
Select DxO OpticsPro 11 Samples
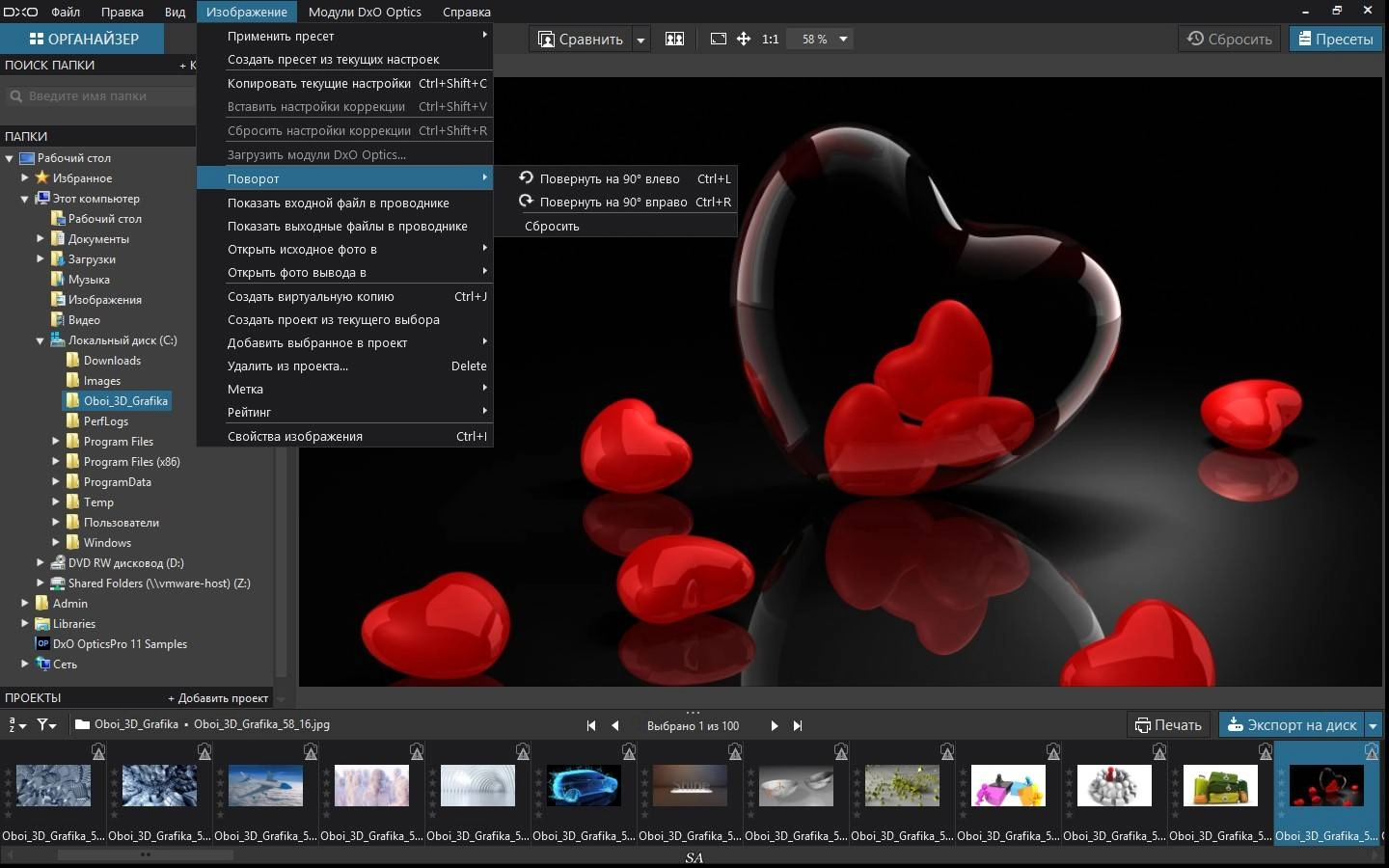111,644
